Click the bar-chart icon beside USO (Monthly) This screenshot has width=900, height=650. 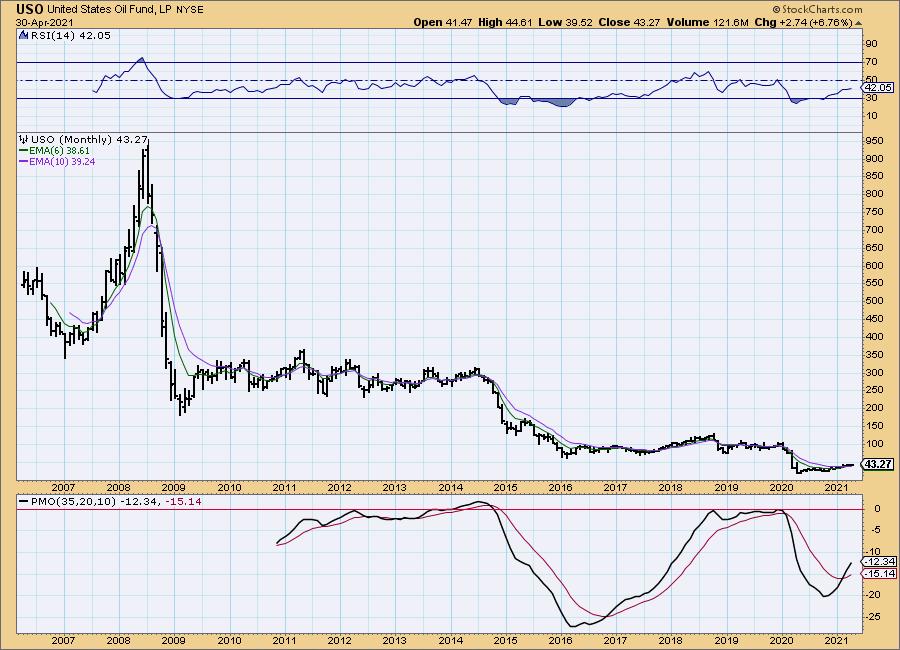pos(24,140)
